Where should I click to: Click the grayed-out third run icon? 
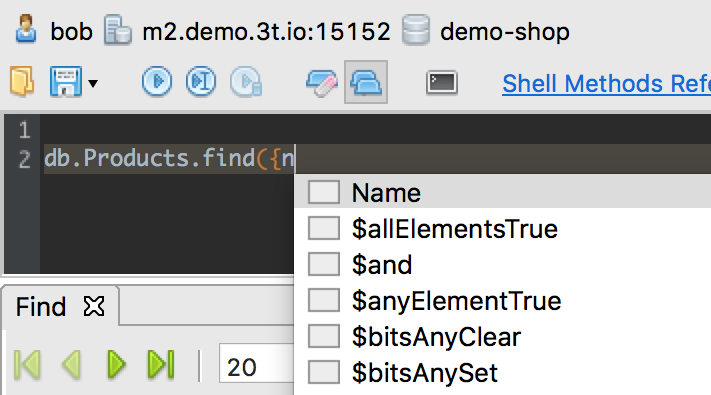pos(246,82)
